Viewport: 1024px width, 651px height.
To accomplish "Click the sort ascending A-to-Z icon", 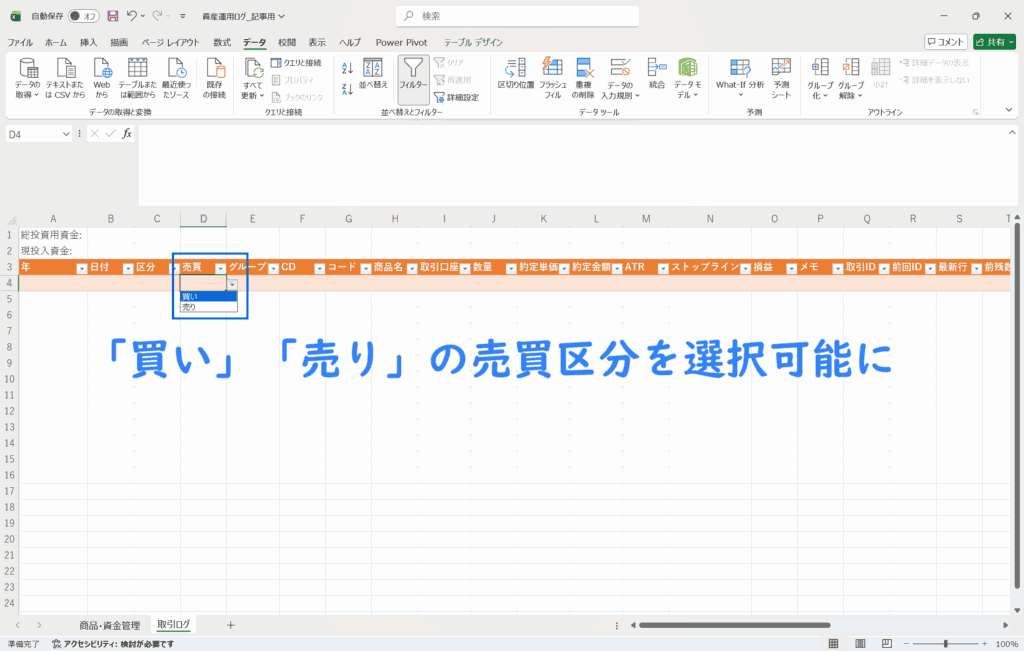I will coord(347,67).
